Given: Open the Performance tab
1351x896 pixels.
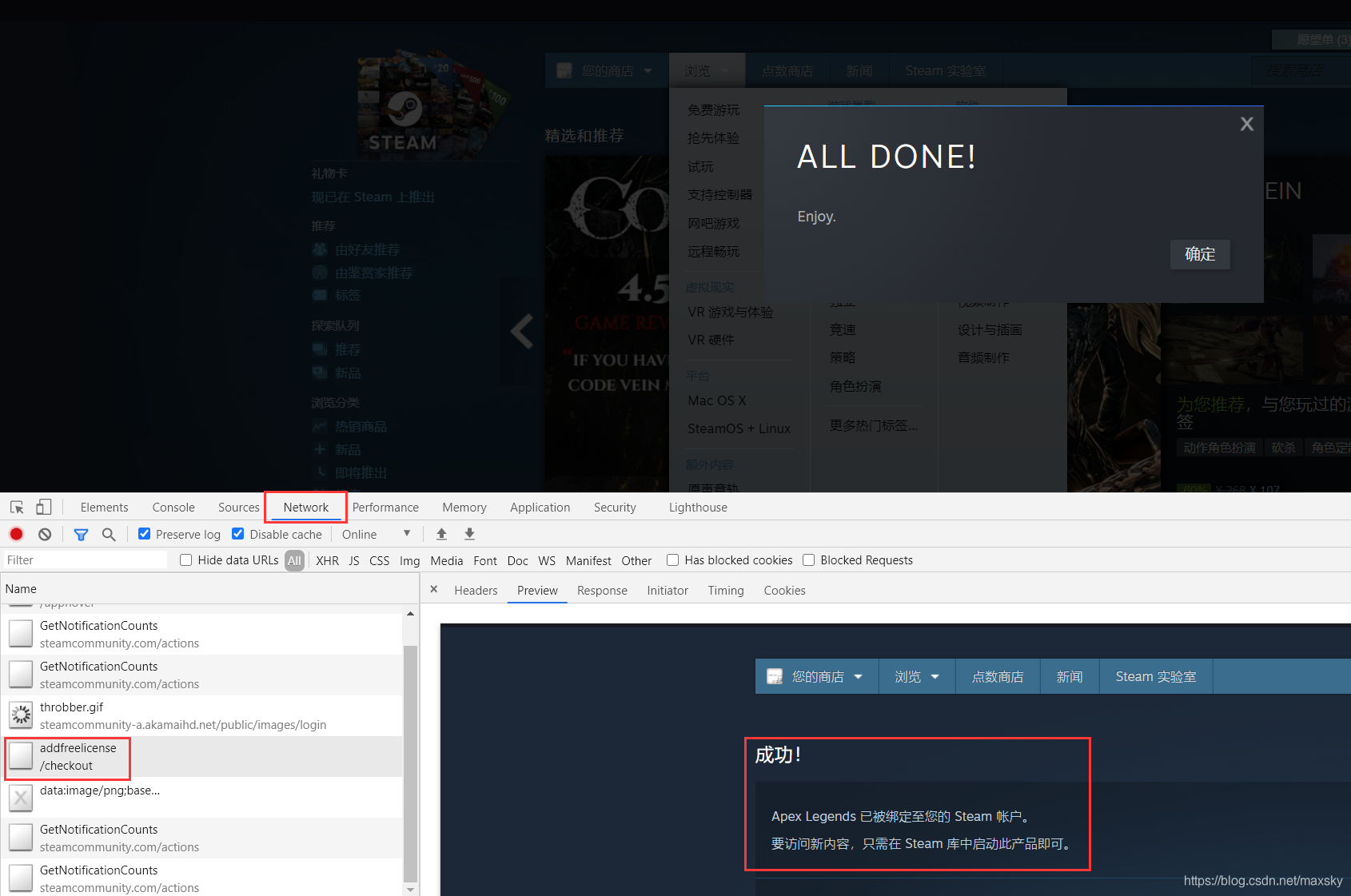Looking at the screenshot, I should click(385, 508).
